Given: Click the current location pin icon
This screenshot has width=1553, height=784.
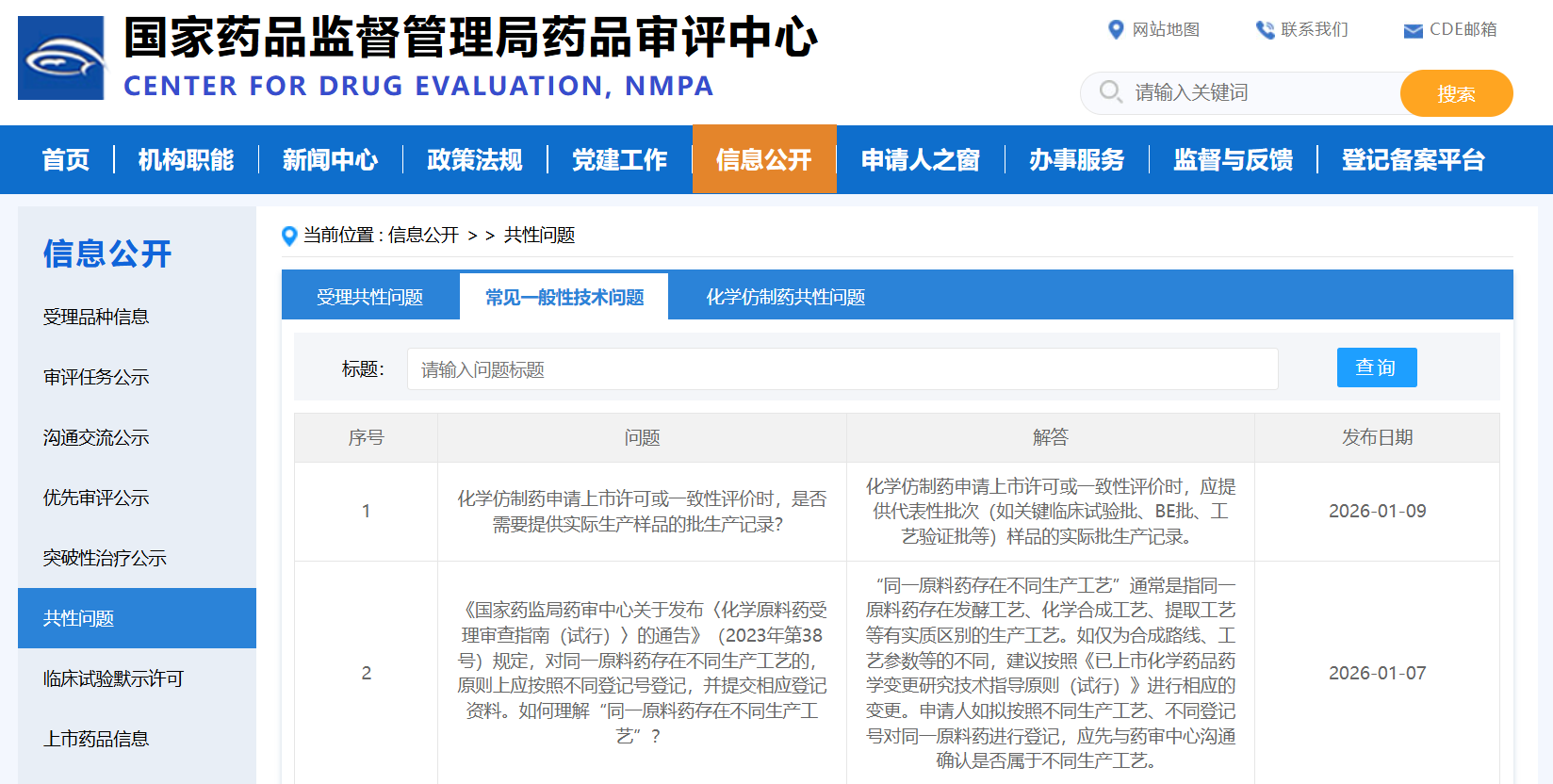Looking at the screenshot, I should point(289,236).
